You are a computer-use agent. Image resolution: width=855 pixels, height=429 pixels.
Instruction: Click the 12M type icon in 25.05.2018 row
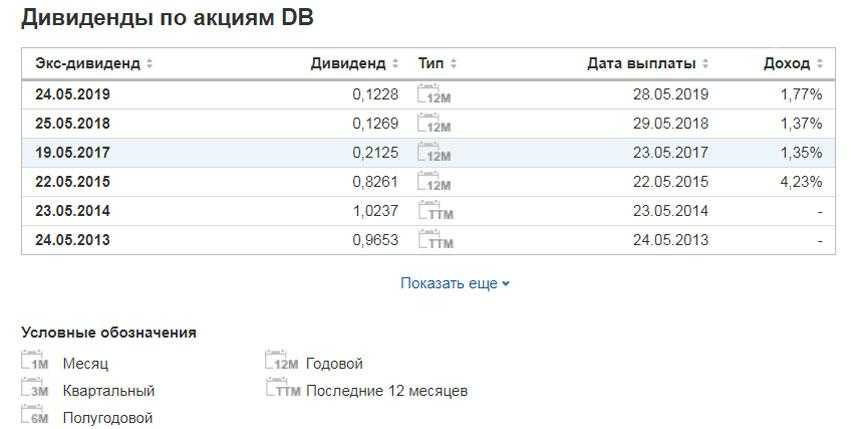(x=434, y=124)
